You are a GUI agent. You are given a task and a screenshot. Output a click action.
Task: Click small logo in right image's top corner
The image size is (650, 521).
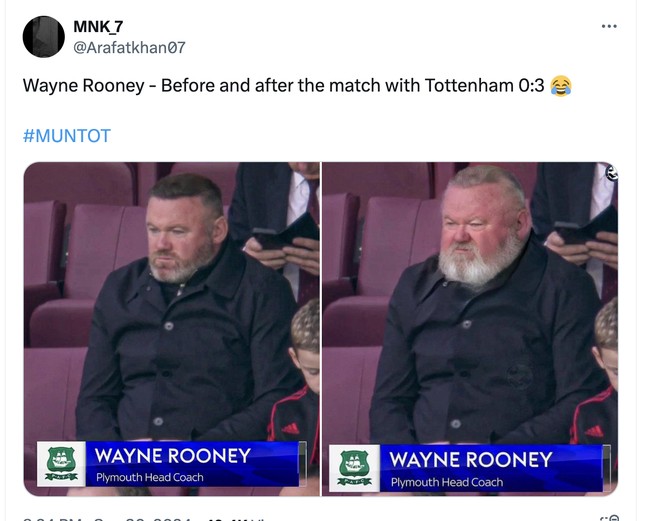(611, 172)
